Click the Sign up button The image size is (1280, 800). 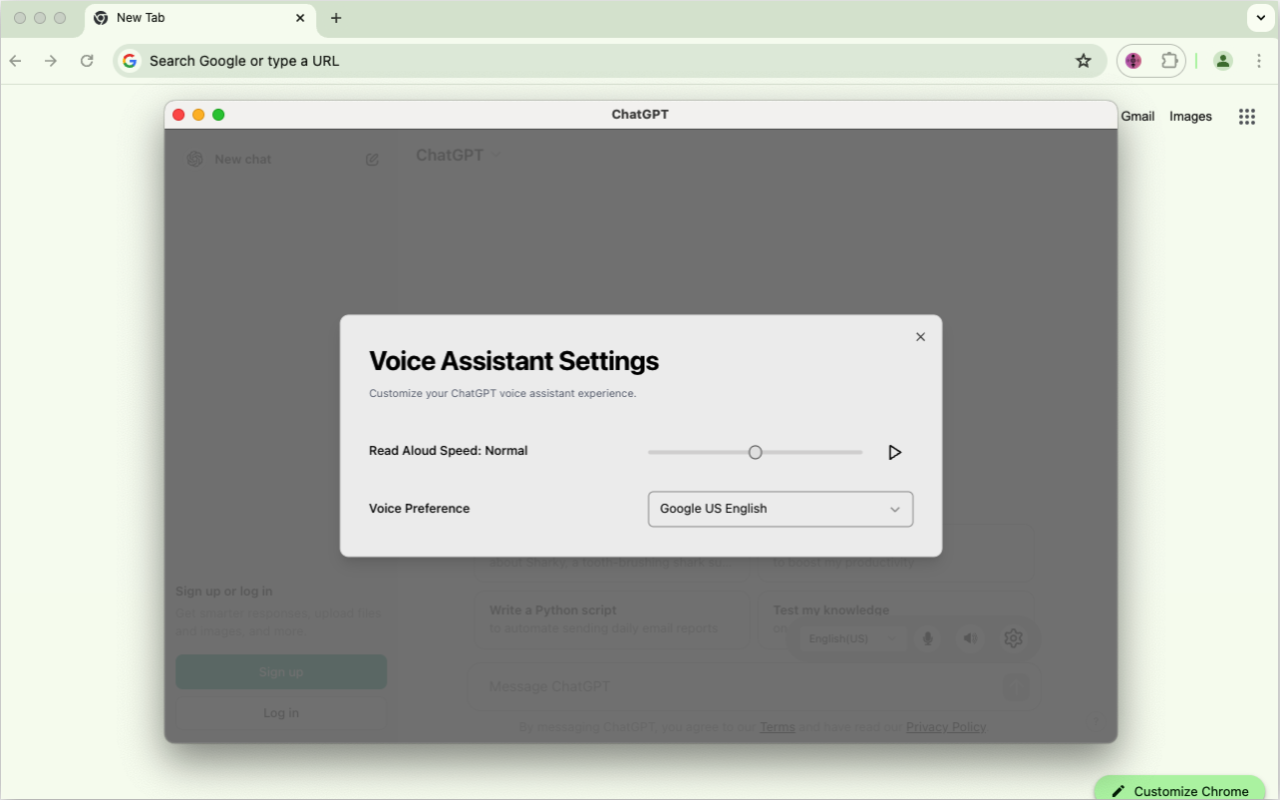pyautogui.click(x=281, y=672)
